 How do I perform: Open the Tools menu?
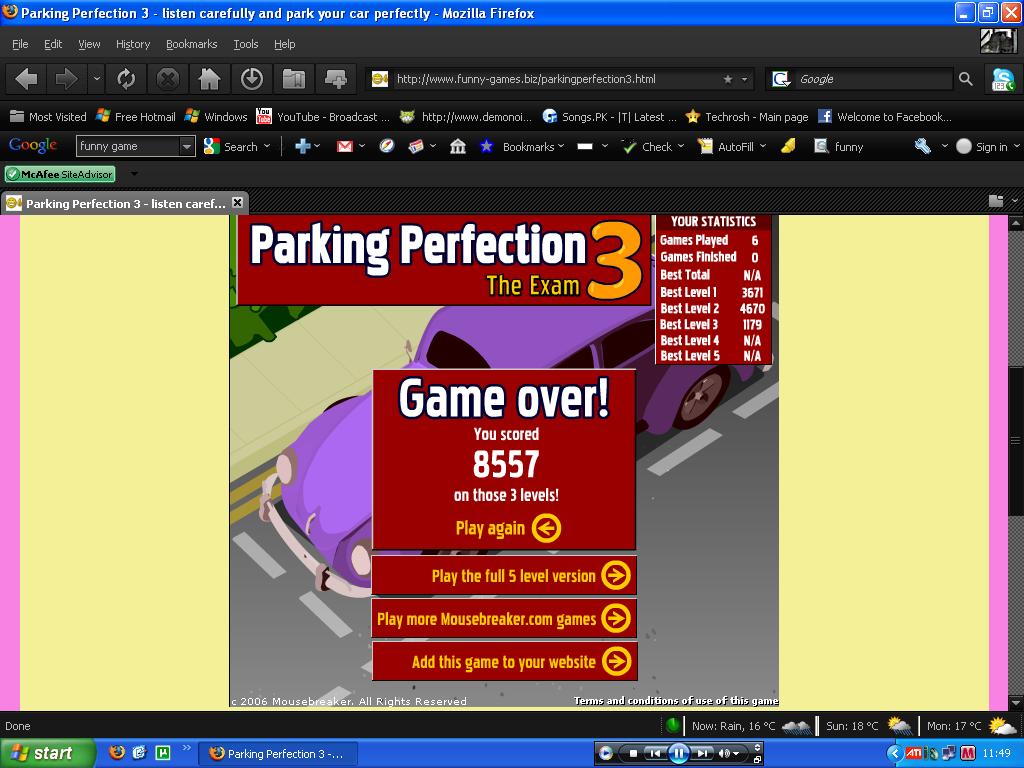click(x=246, y=44)
